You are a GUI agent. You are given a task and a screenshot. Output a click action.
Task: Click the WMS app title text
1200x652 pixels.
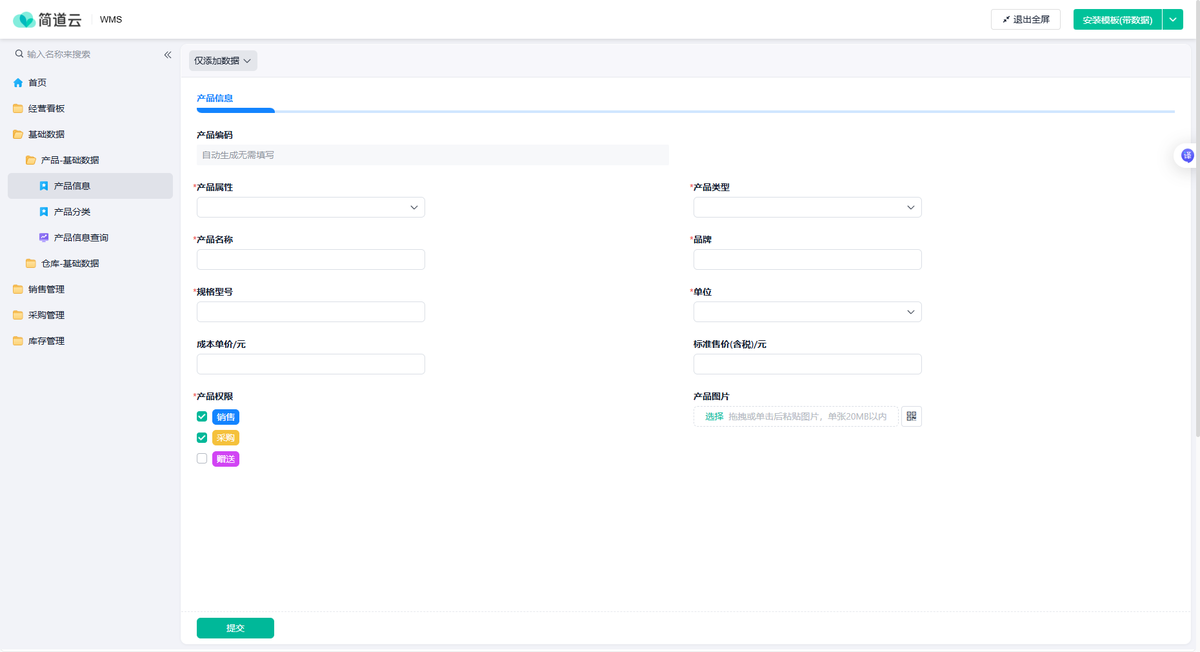(x=111, y=19)
